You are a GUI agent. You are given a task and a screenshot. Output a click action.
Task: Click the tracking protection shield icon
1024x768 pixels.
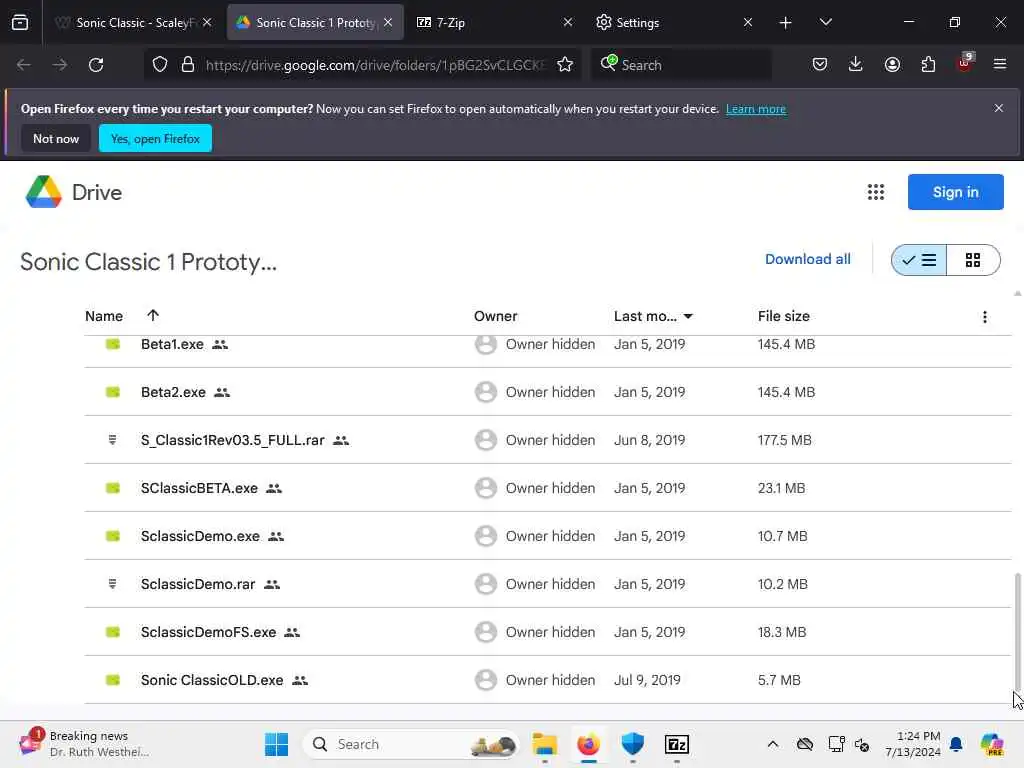point(160,65)
